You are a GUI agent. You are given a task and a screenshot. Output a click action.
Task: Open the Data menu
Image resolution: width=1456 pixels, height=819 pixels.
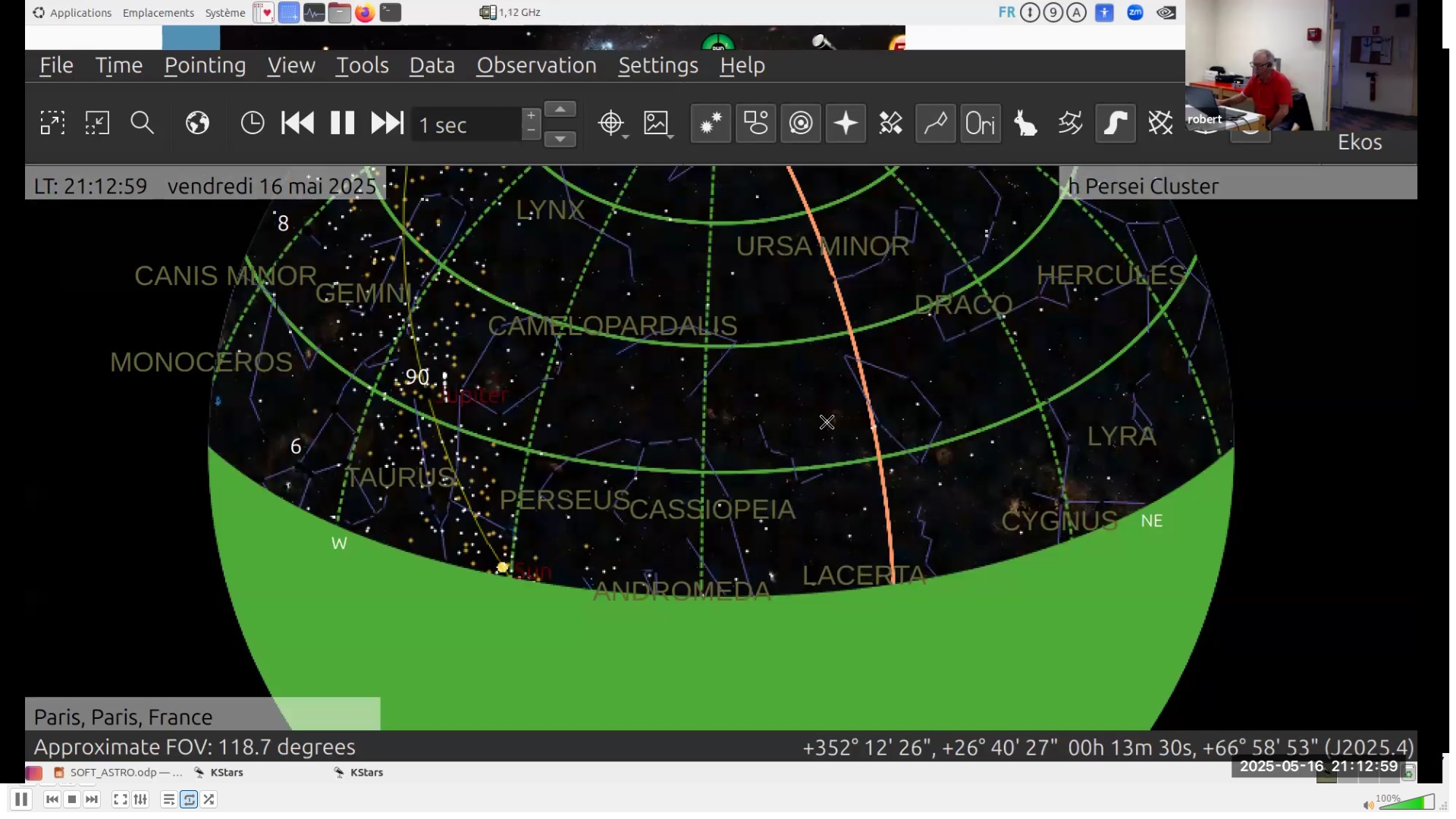point(432,66)
